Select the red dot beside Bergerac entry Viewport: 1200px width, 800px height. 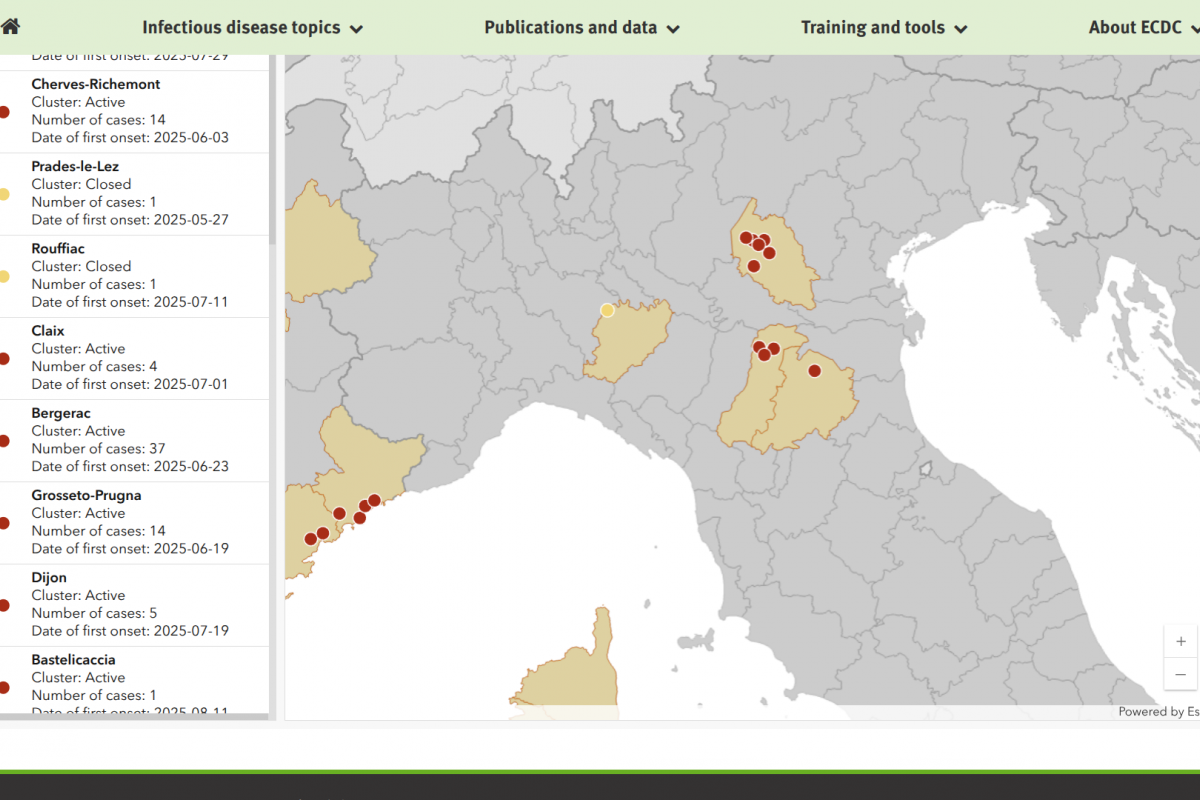4,441
